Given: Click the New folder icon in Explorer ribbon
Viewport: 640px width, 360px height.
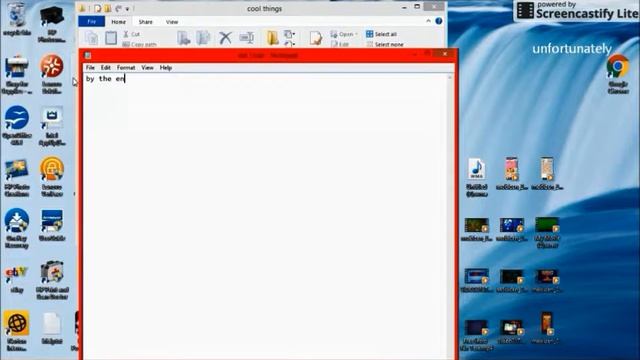Looking at the screenshot, I should (273, 38).
